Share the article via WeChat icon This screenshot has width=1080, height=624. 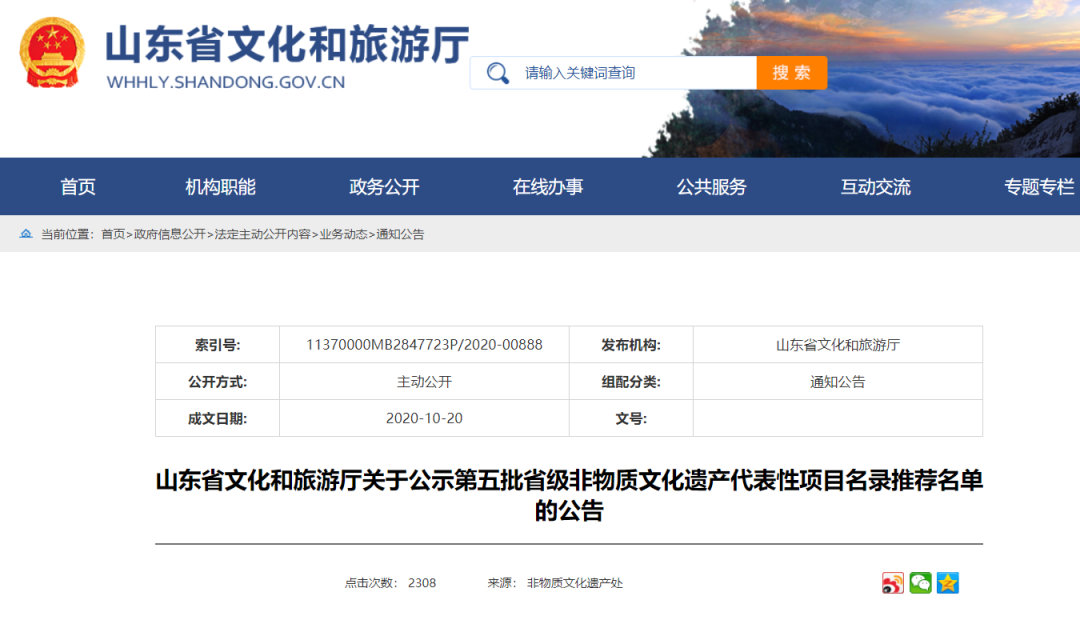[920, 583]
